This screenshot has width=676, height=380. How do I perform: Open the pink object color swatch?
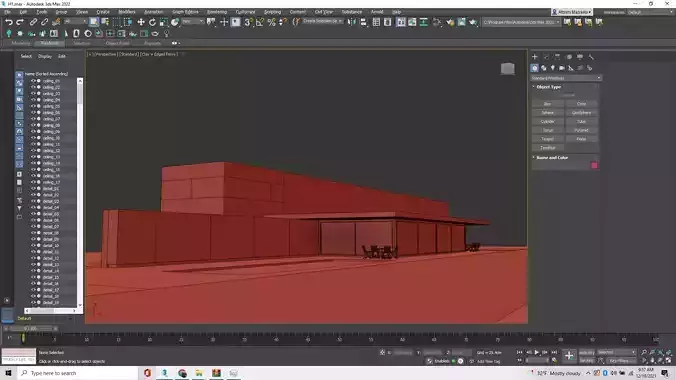point(594,165)
